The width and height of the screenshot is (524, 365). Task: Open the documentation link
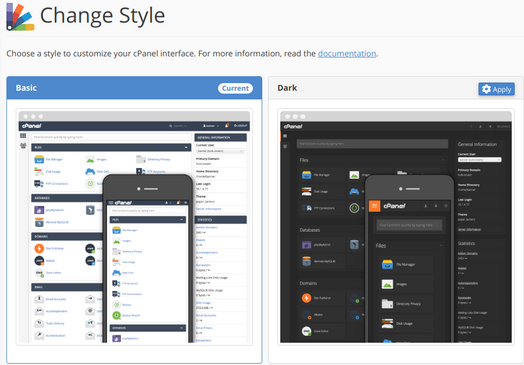click(x=347, y=53)
